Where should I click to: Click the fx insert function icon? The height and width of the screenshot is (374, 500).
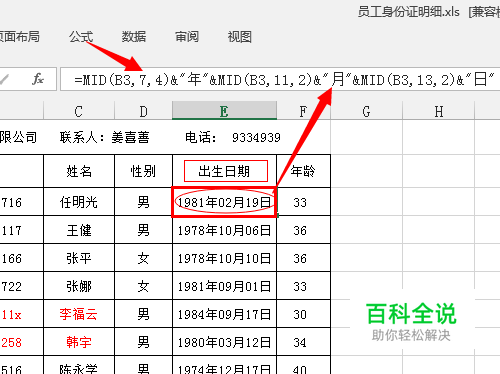(x=38, y=79)
